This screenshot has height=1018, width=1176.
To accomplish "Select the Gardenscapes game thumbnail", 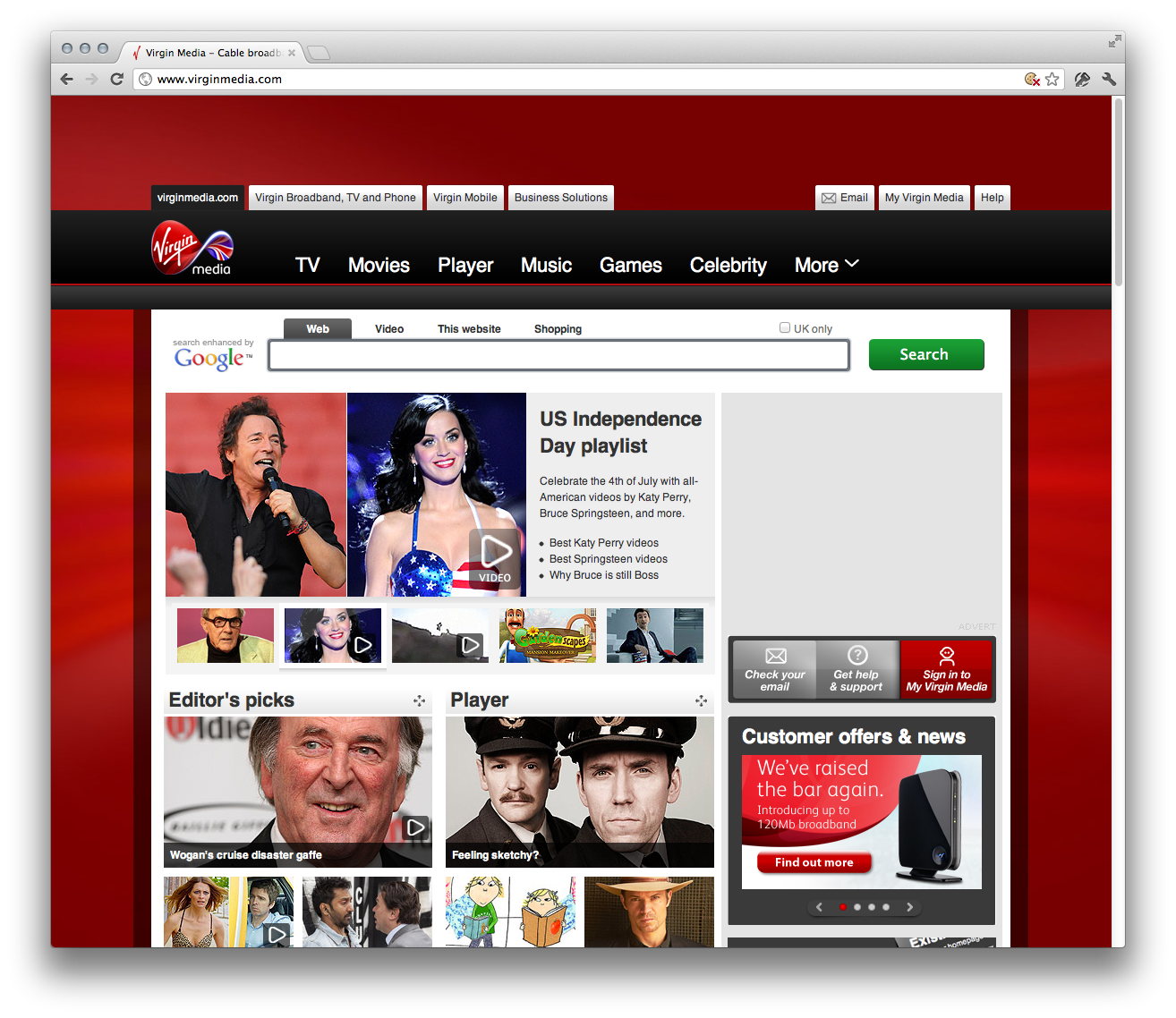I will click(548, 635).
